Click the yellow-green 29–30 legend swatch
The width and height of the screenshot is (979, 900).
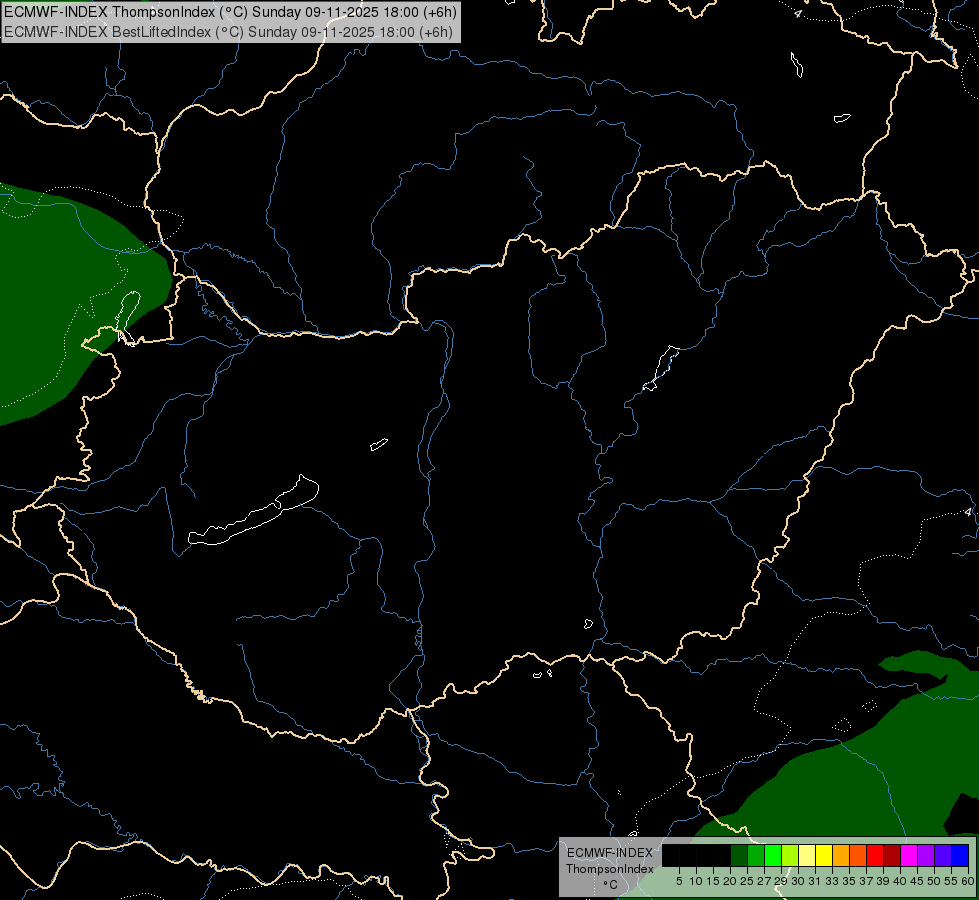[x=790, y=855]
